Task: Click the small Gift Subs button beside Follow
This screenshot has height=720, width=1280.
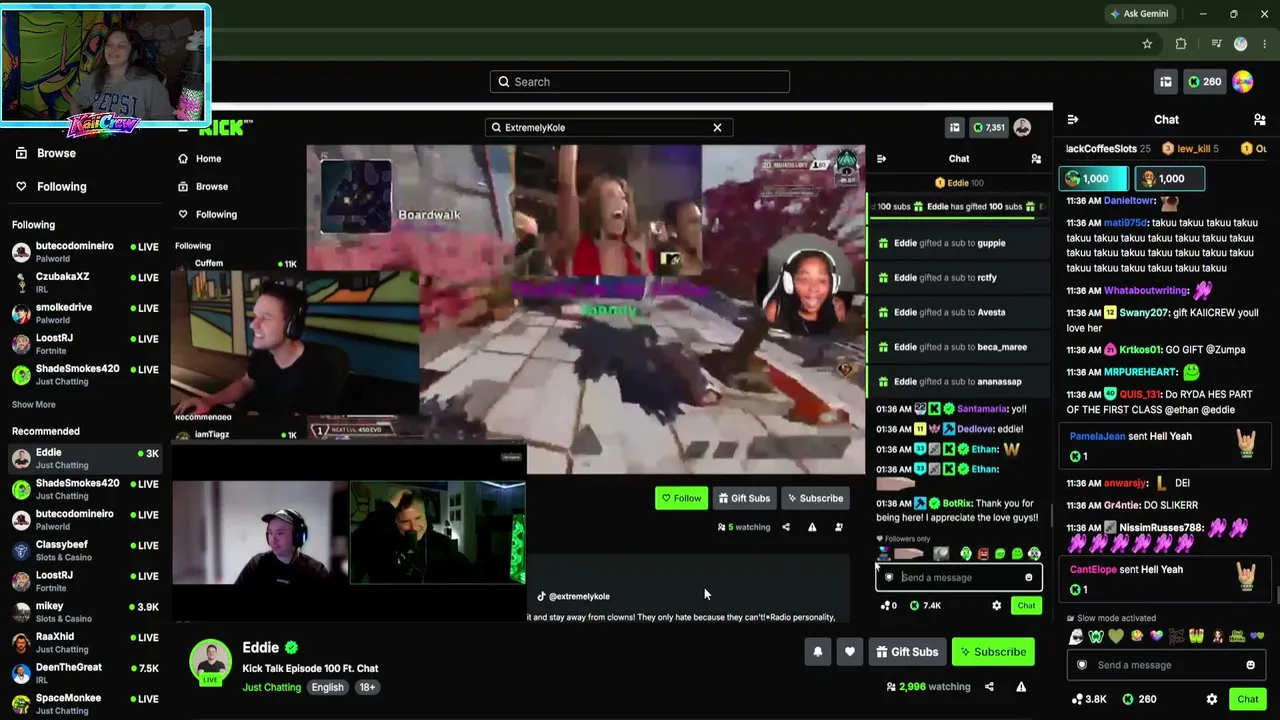Action: (744, 498)
